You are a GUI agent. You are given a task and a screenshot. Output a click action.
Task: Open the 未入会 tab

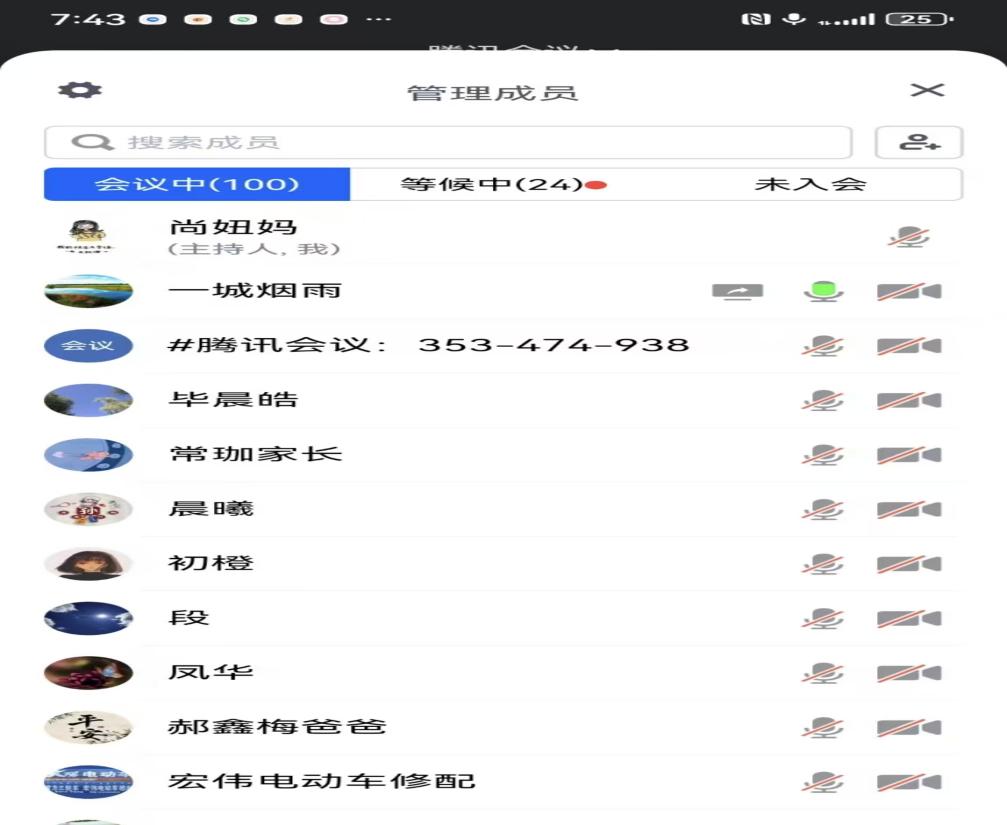click(x=810, y=184)
